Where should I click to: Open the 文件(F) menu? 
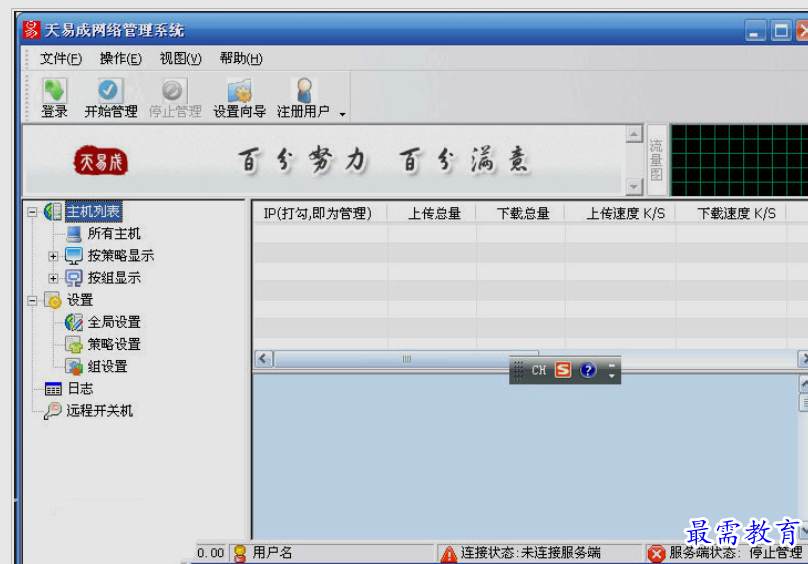click(61, 58)
